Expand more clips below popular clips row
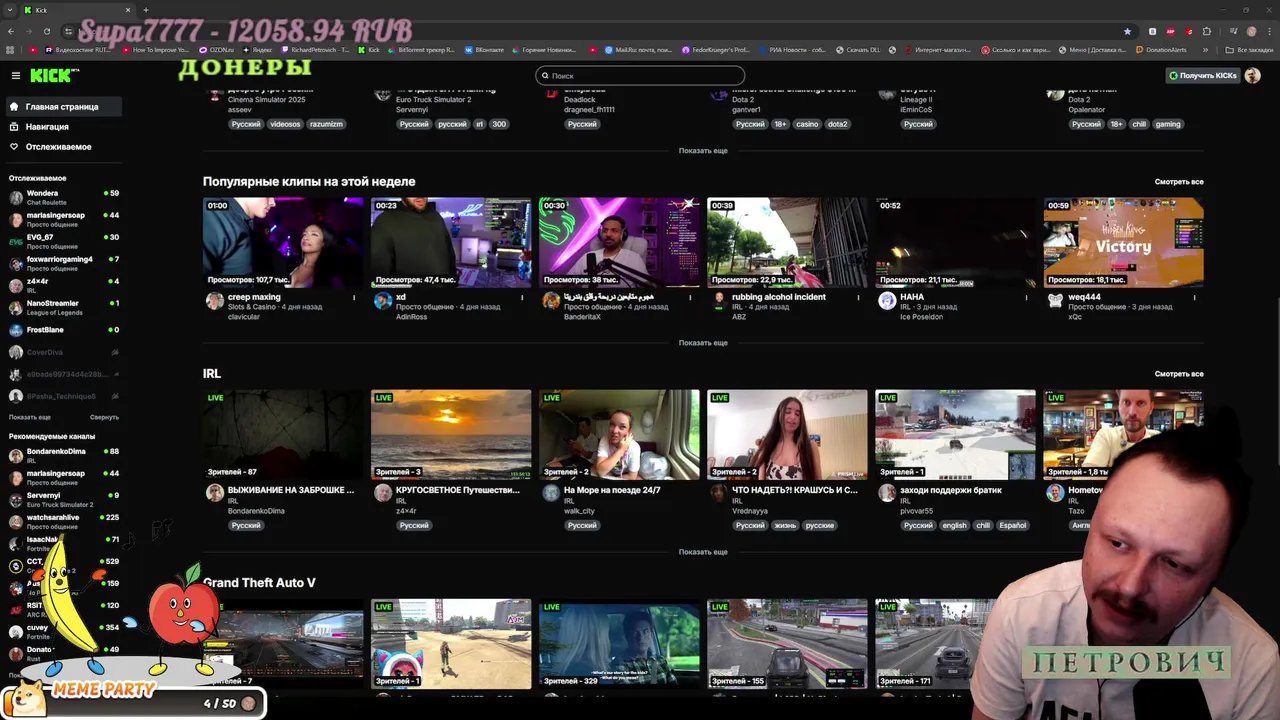 (x=703, y=343)
